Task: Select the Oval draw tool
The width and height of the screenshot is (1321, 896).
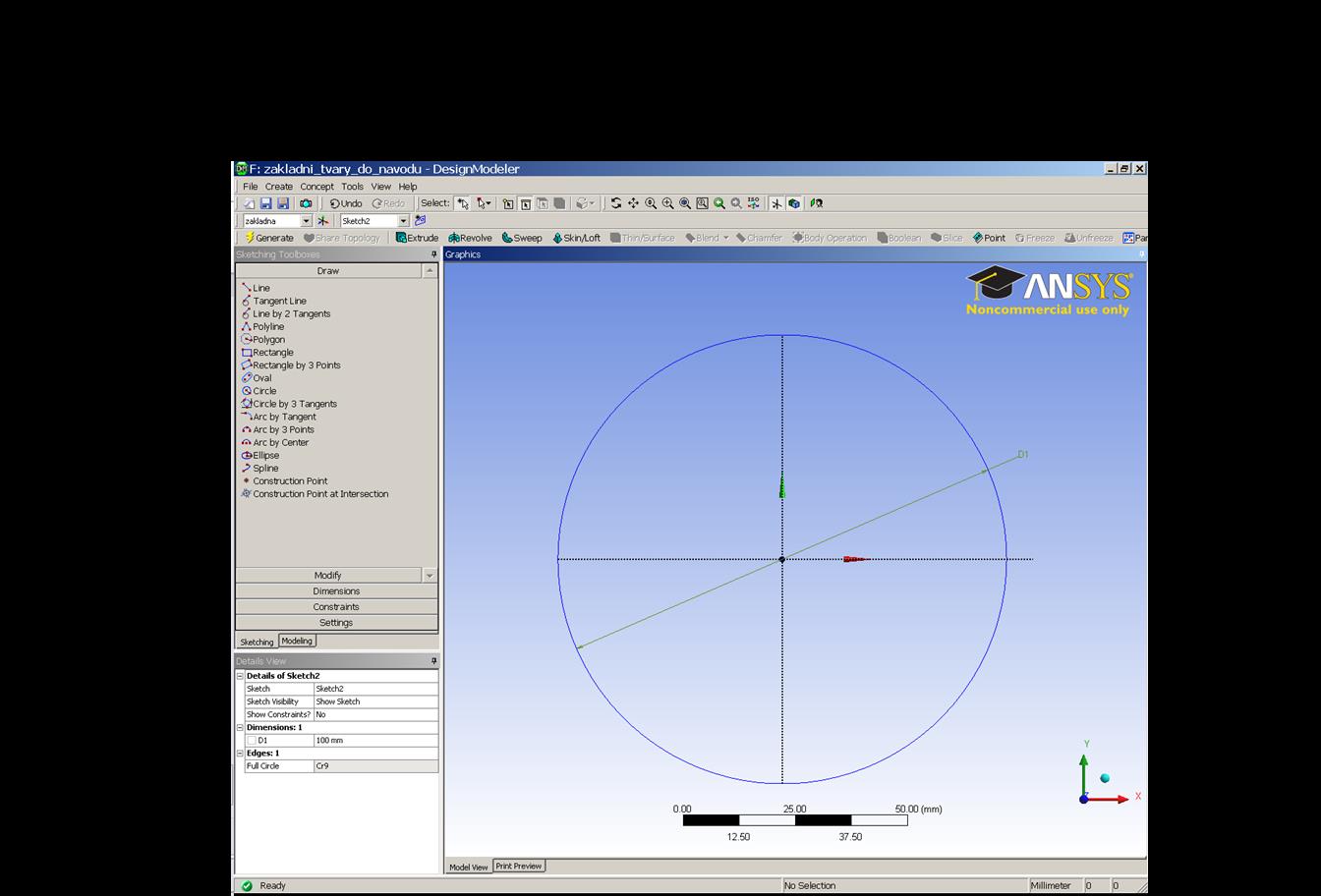Action: 257,377
